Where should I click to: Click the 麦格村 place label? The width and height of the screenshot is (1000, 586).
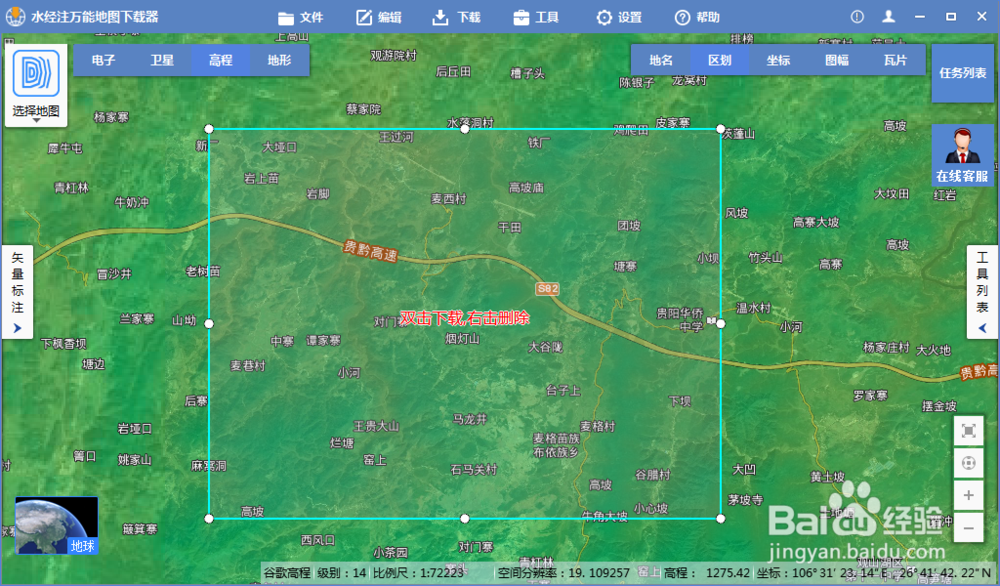598,427
